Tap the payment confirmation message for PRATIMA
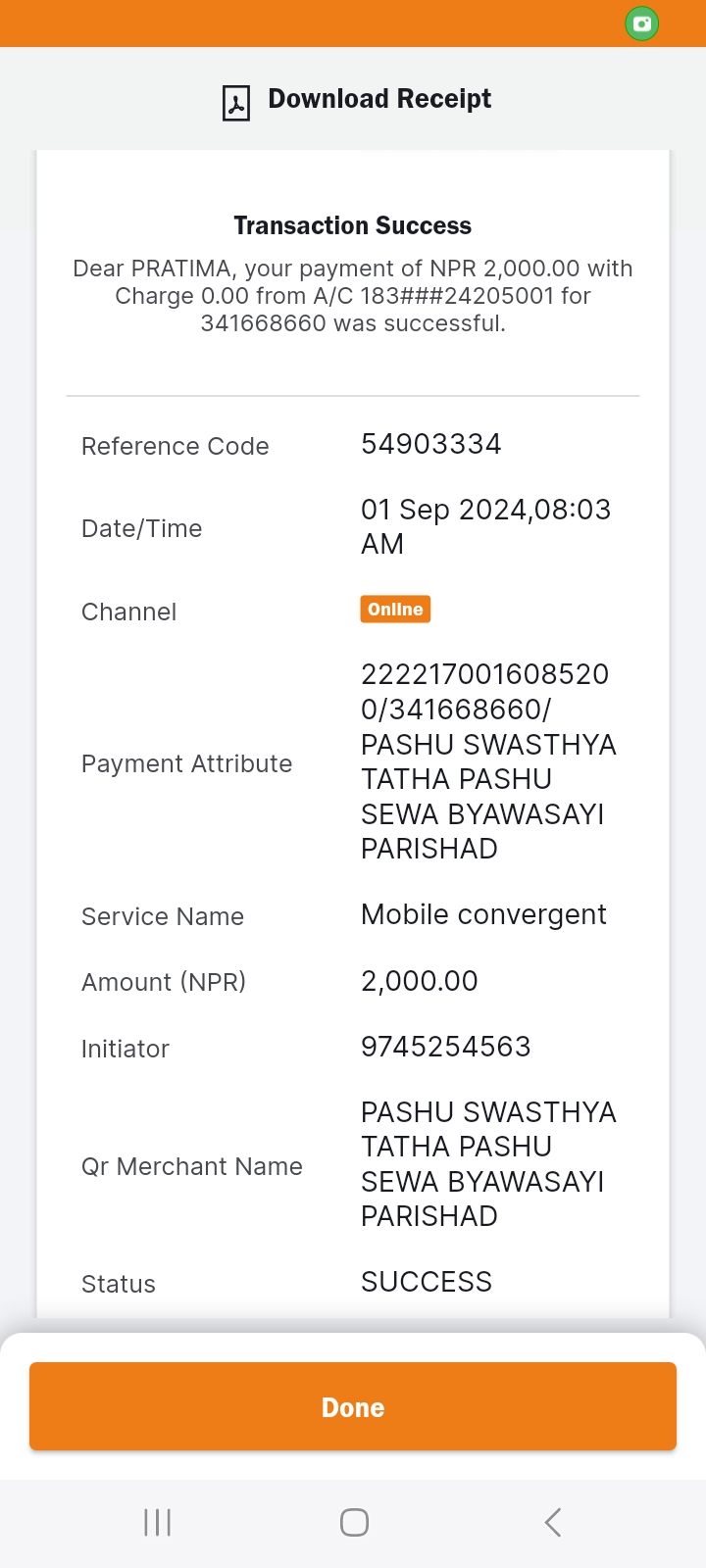This screenshot has height=1568, width=706. pyautogui.click(x=353, y=296)
